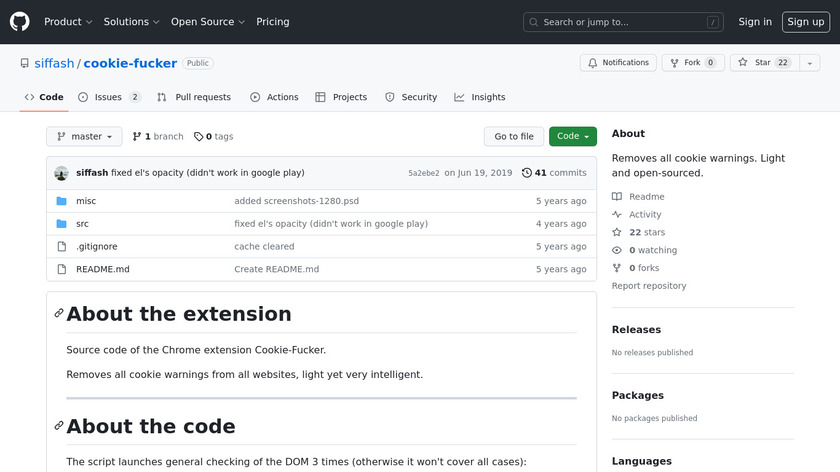Click the Sign up button
This screenshot has width=840, height=472.
[805, 22]
